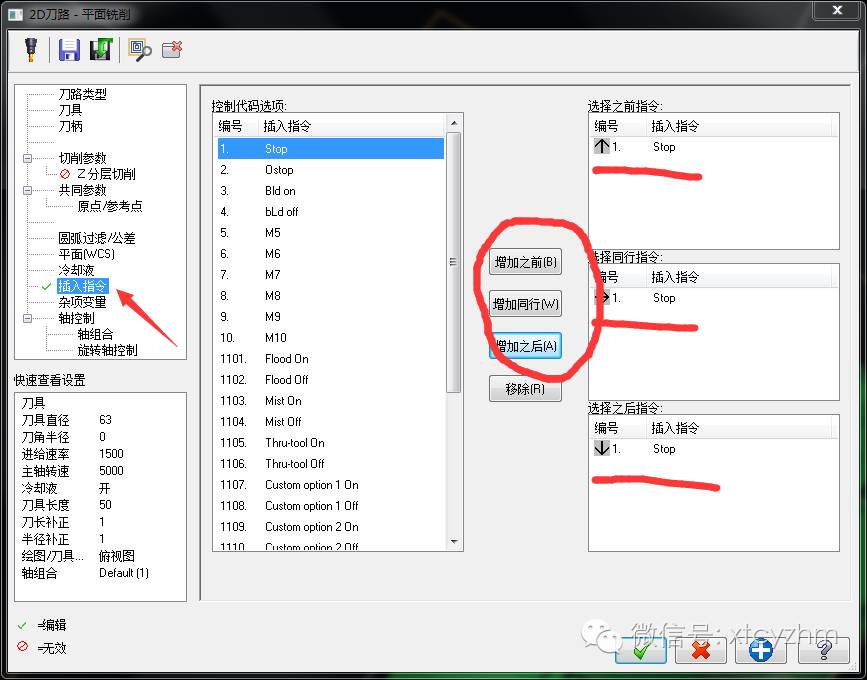Viewport: 867px width, 680px height.
Task: Click the magnifier view toolpath icon
Action: tap(140, 50)
